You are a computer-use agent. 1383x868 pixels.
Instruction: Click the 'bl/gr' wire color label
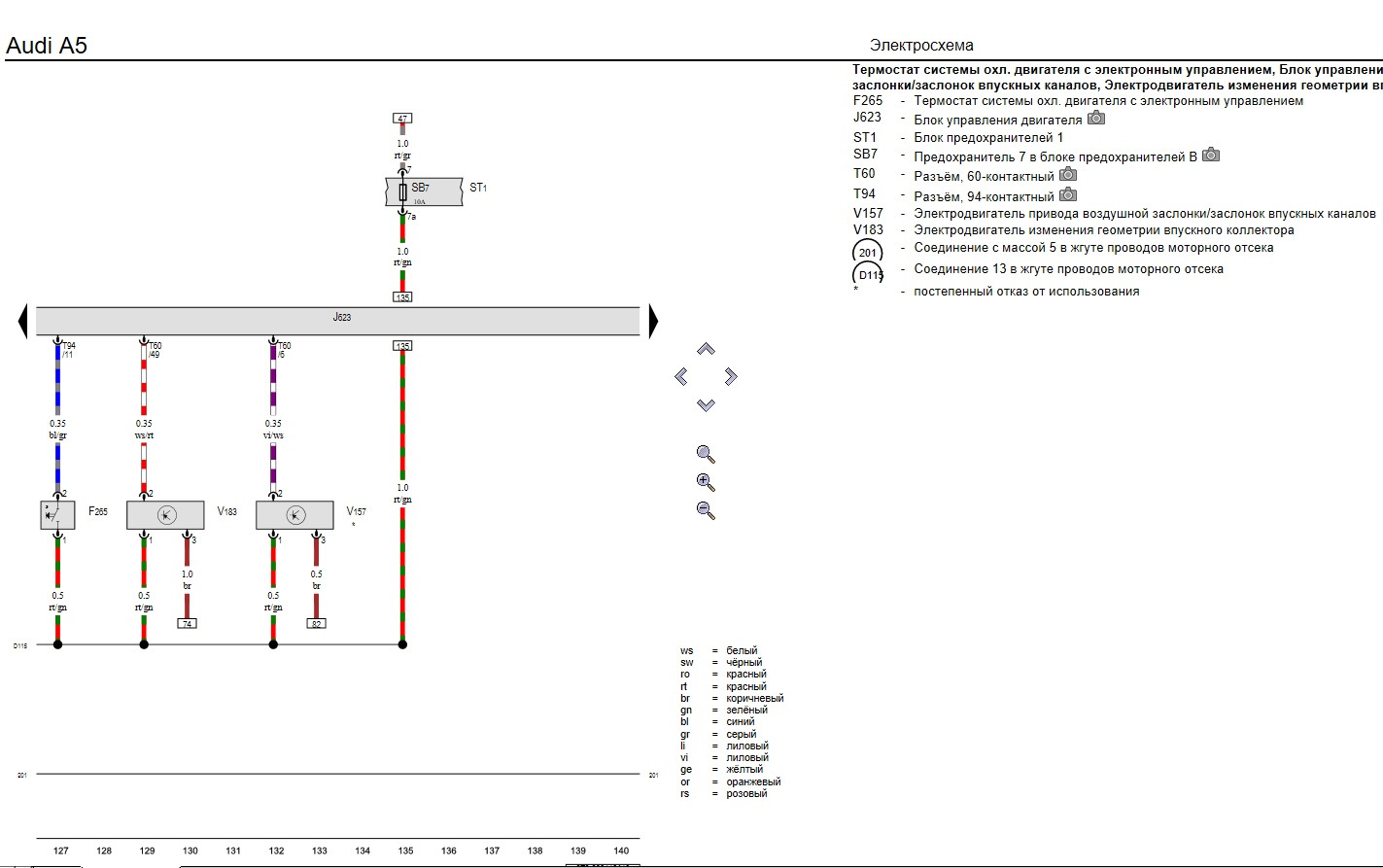point(57,435)
